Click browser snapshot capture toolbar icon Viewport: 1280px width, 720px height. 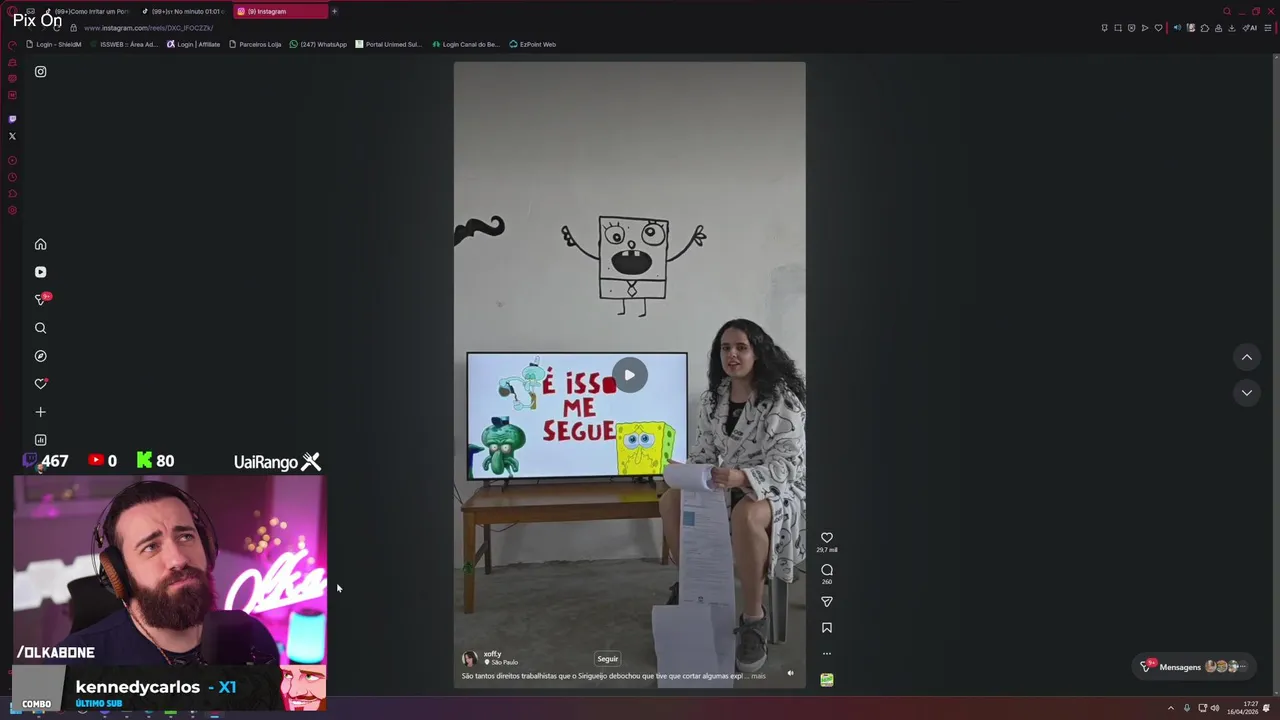(x=1118, y=28)
